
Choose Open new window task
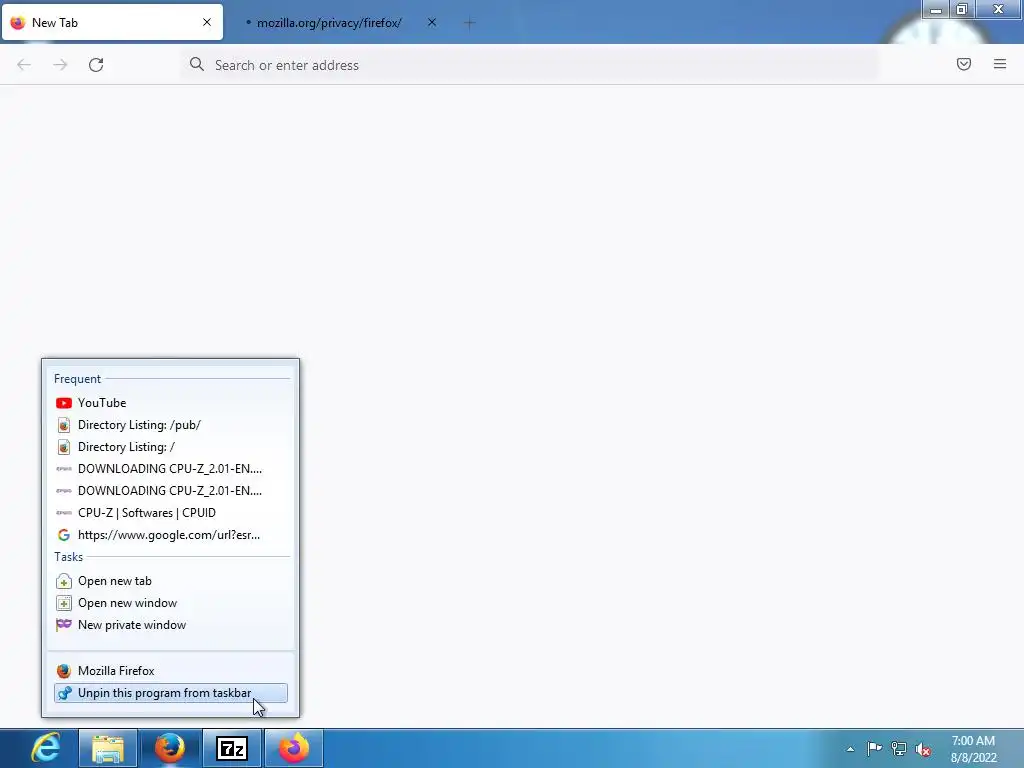pyautogui.click(x=170, y=603)
